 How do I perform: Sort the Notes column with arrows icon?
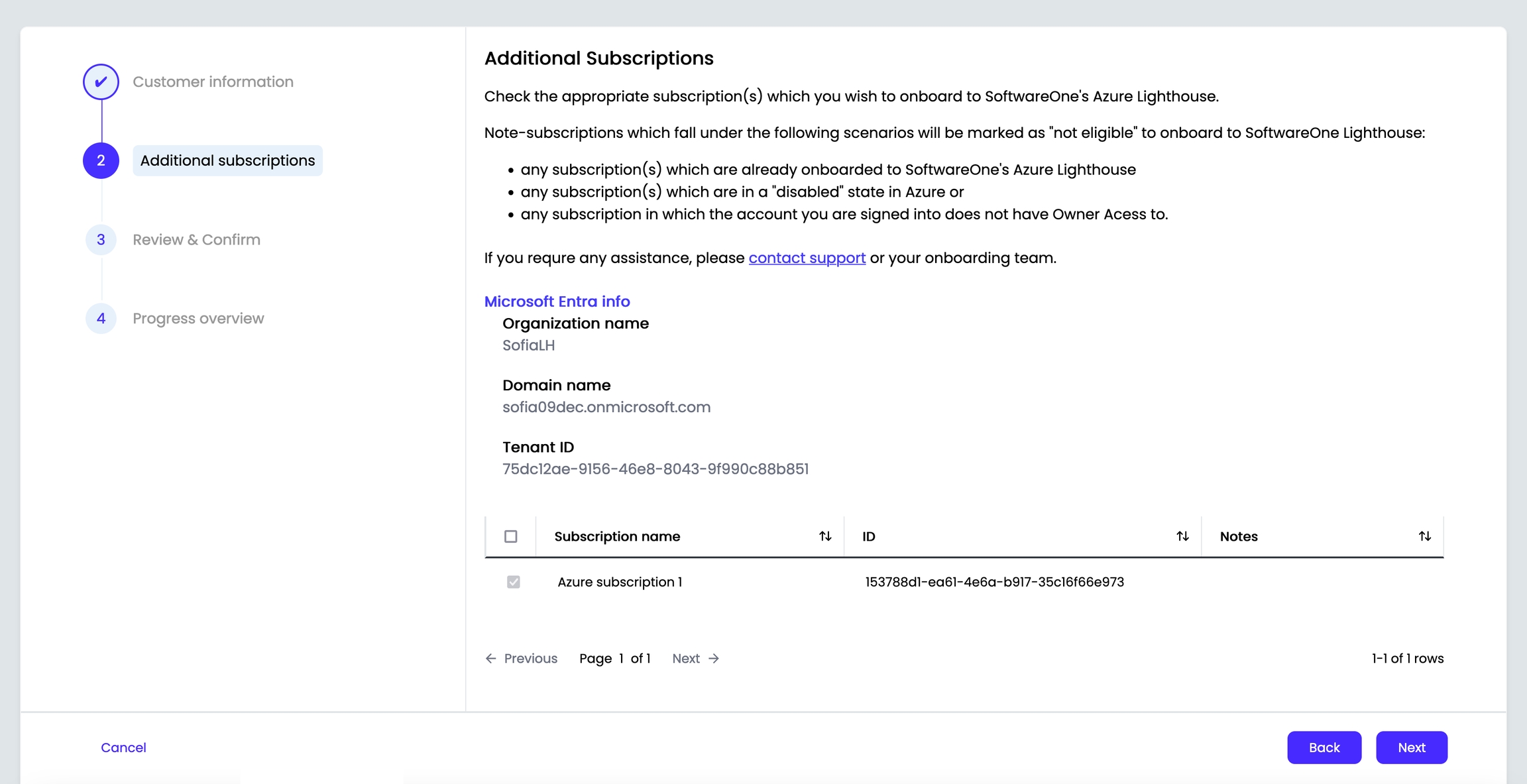[x=1425, y=536]
